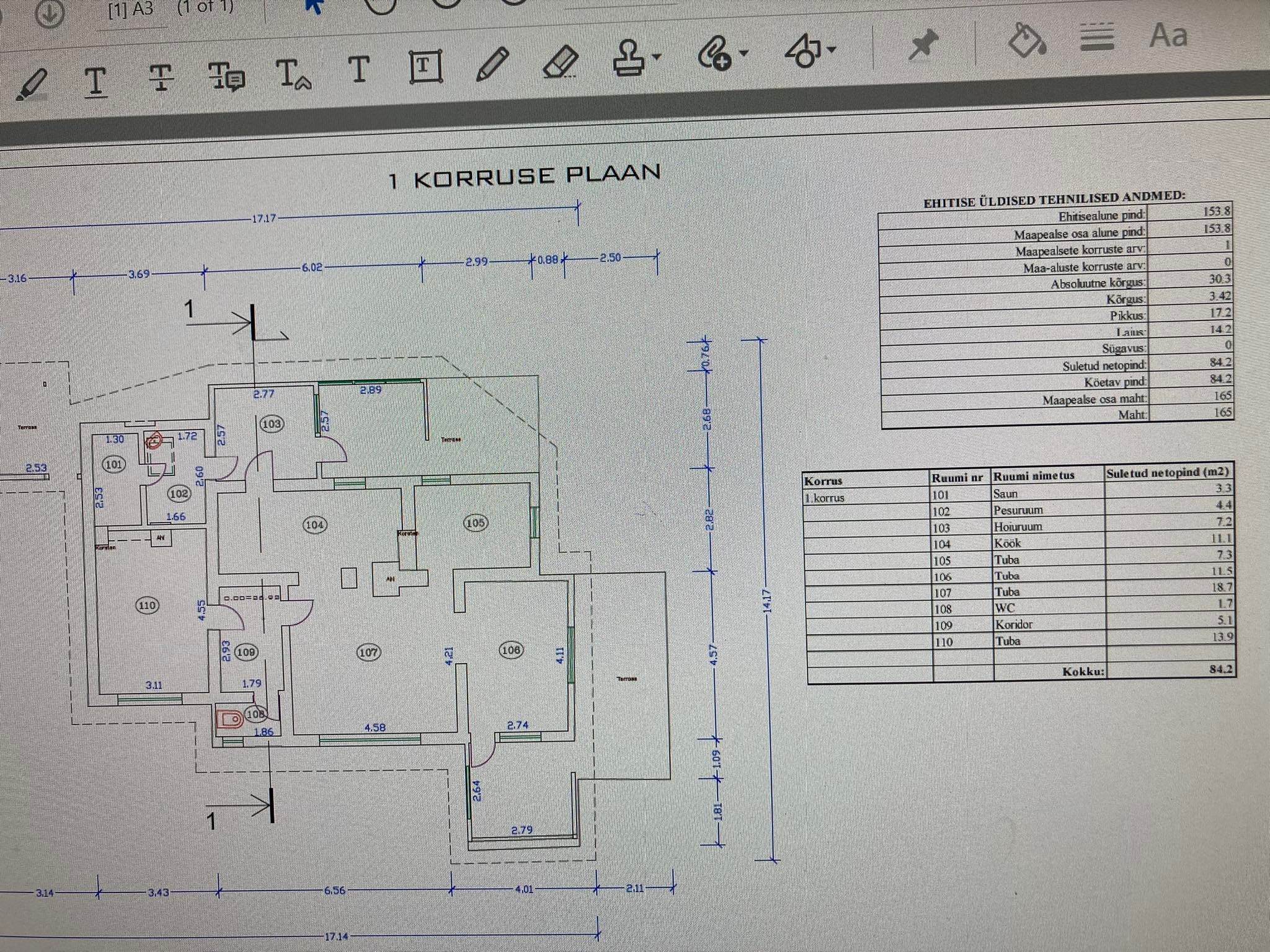The width and height of the screenshot is (1270, 952).
Task: Select the highlighter tool
Action: [x=31, y=85]
